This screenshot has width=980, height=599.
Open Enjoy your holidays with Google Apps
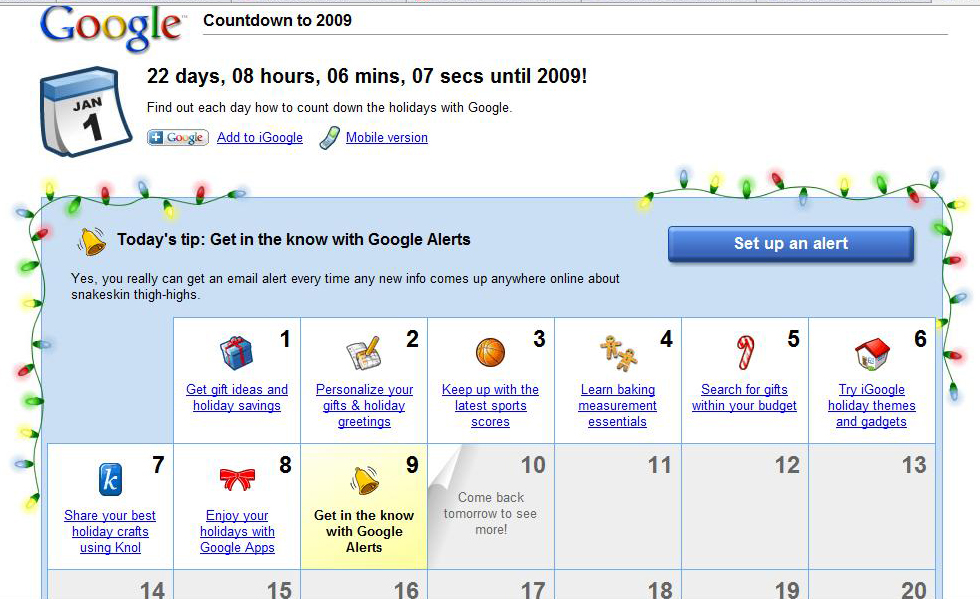[x=238, y=531]
